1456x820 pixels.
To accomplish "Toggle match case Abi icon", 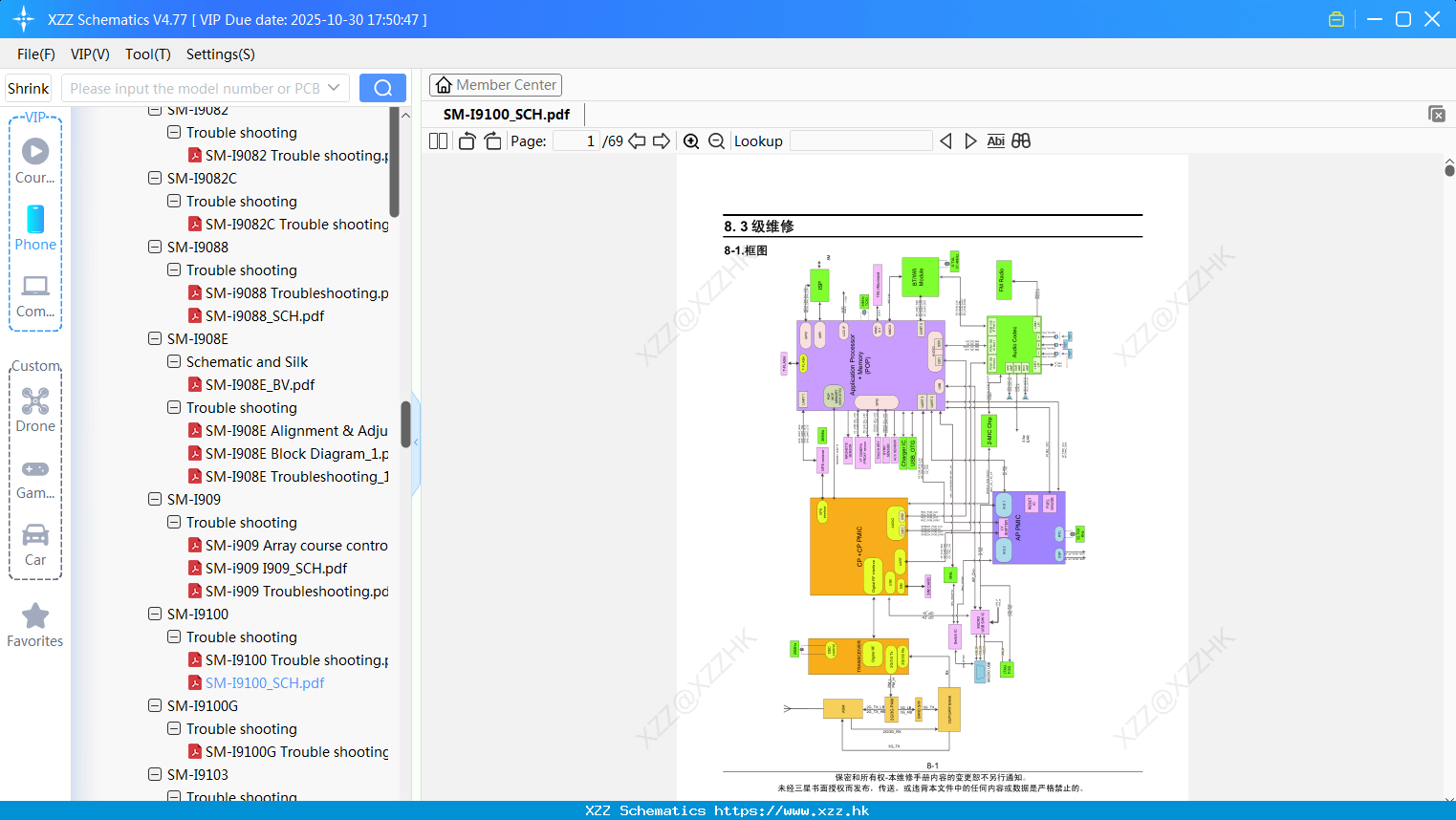I will pyautogui.click(x=995, y=141).
